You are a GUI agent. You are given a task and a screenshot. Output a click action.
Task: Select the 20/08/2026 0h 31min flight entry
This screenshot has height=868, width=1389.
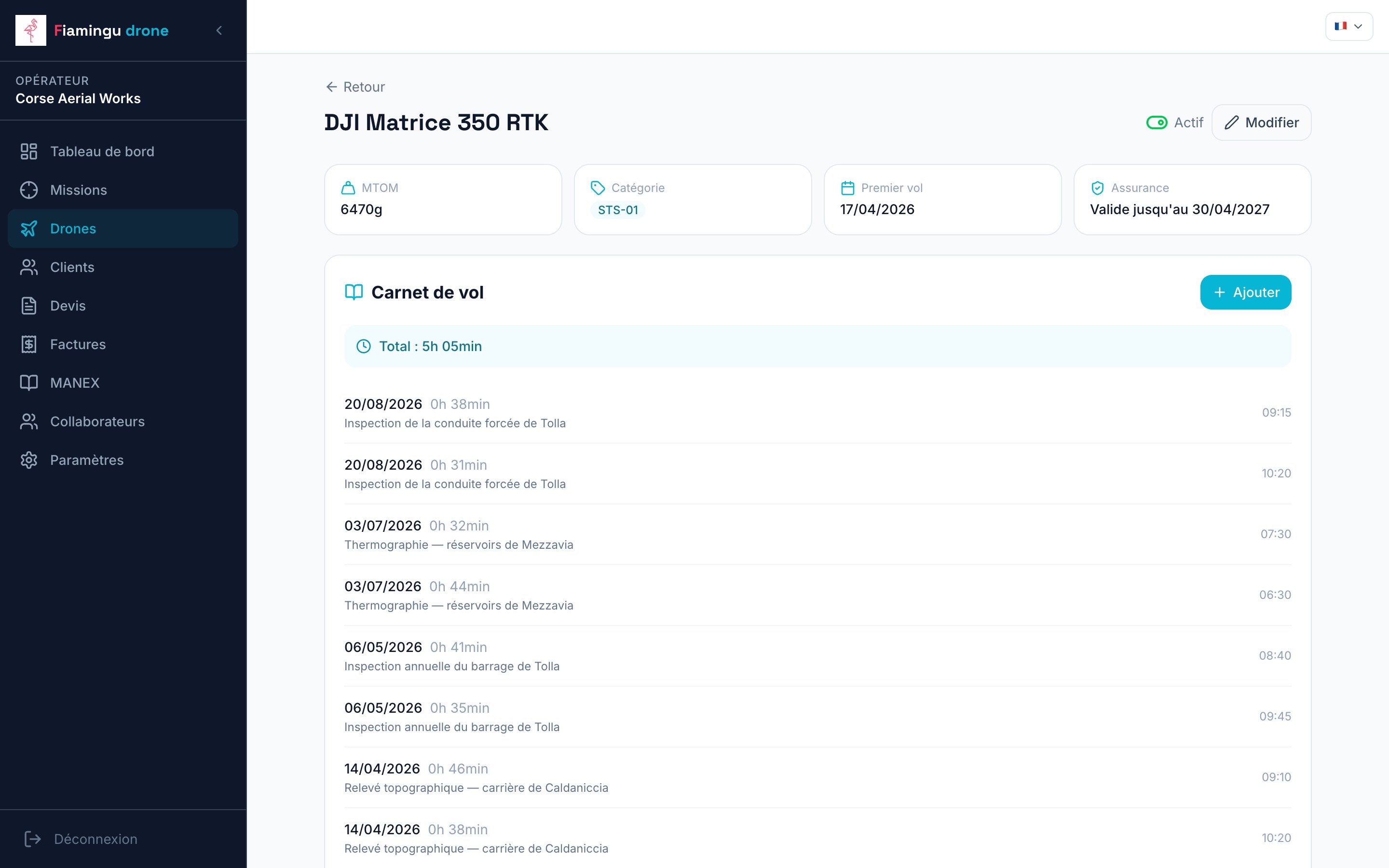pos(818,474)
